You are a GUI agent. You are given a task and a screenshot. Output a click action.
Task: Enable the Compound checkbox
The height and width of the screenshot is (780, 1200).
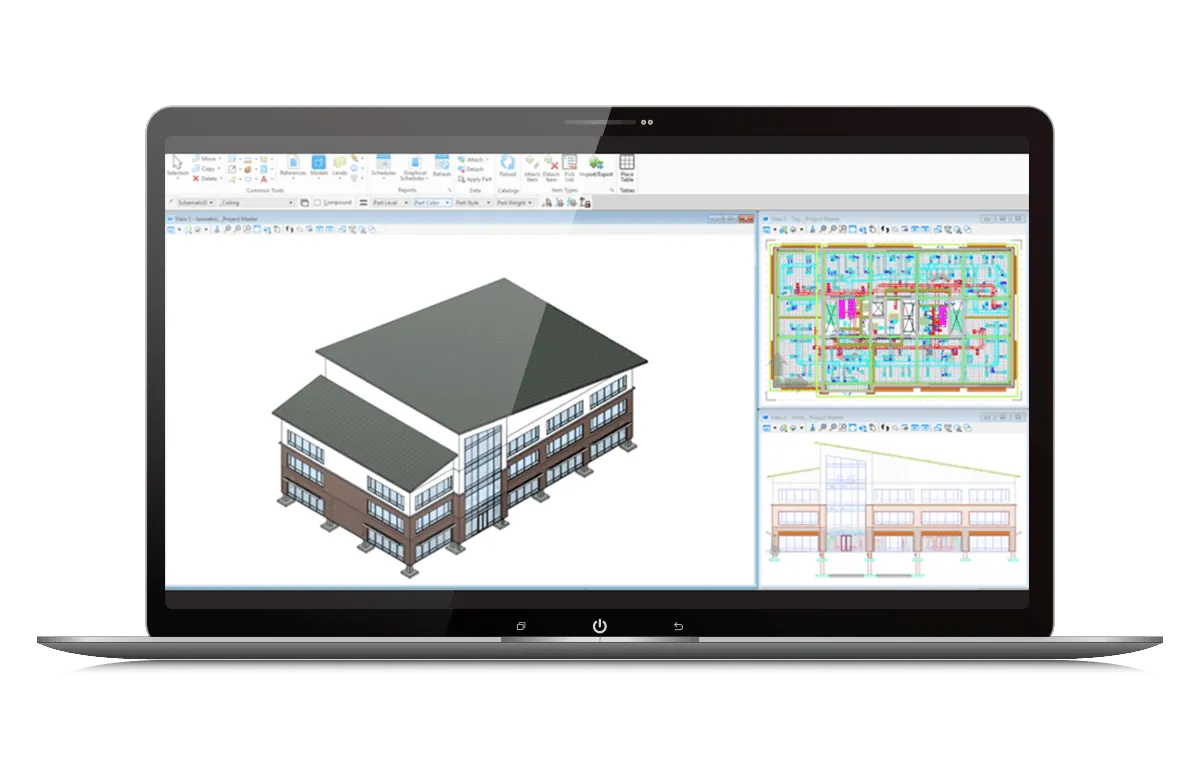(318, 202)
